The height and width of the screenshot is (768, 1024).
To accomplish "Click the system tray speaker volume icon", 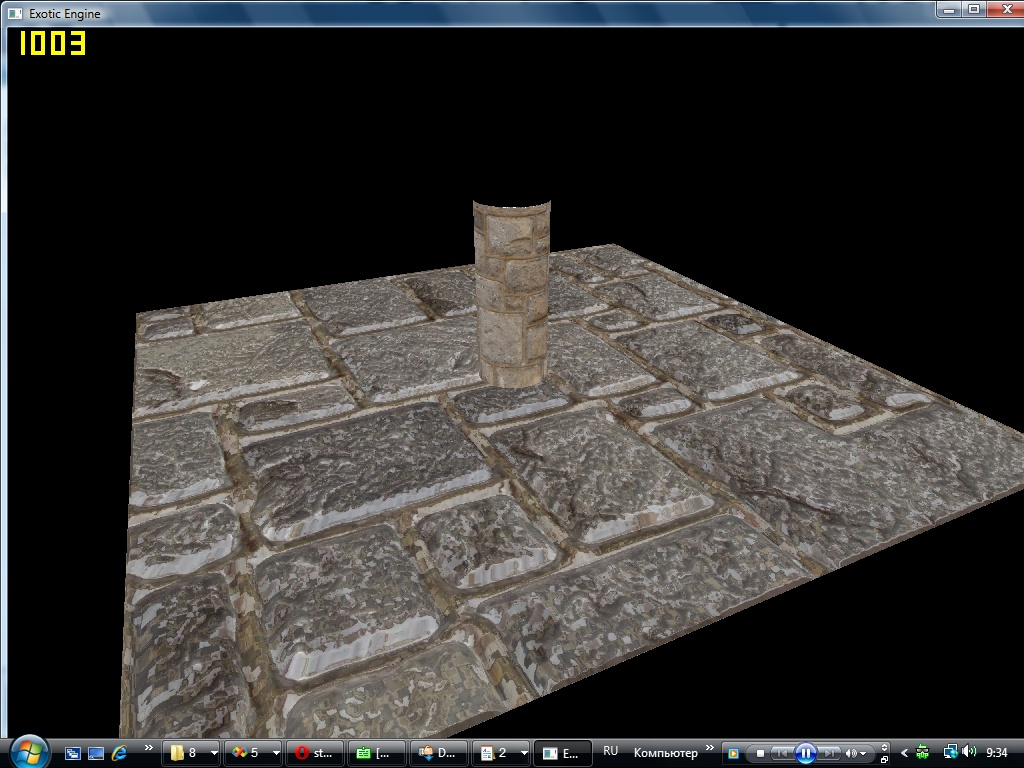I will (x=968, y=752).
